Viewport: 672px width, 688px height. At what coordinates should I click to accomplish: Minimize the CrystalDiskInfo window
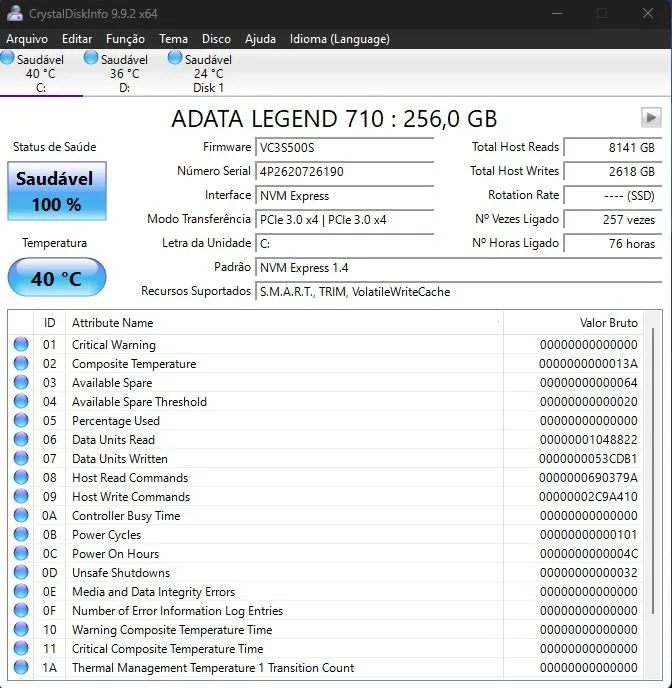[557, 13]
